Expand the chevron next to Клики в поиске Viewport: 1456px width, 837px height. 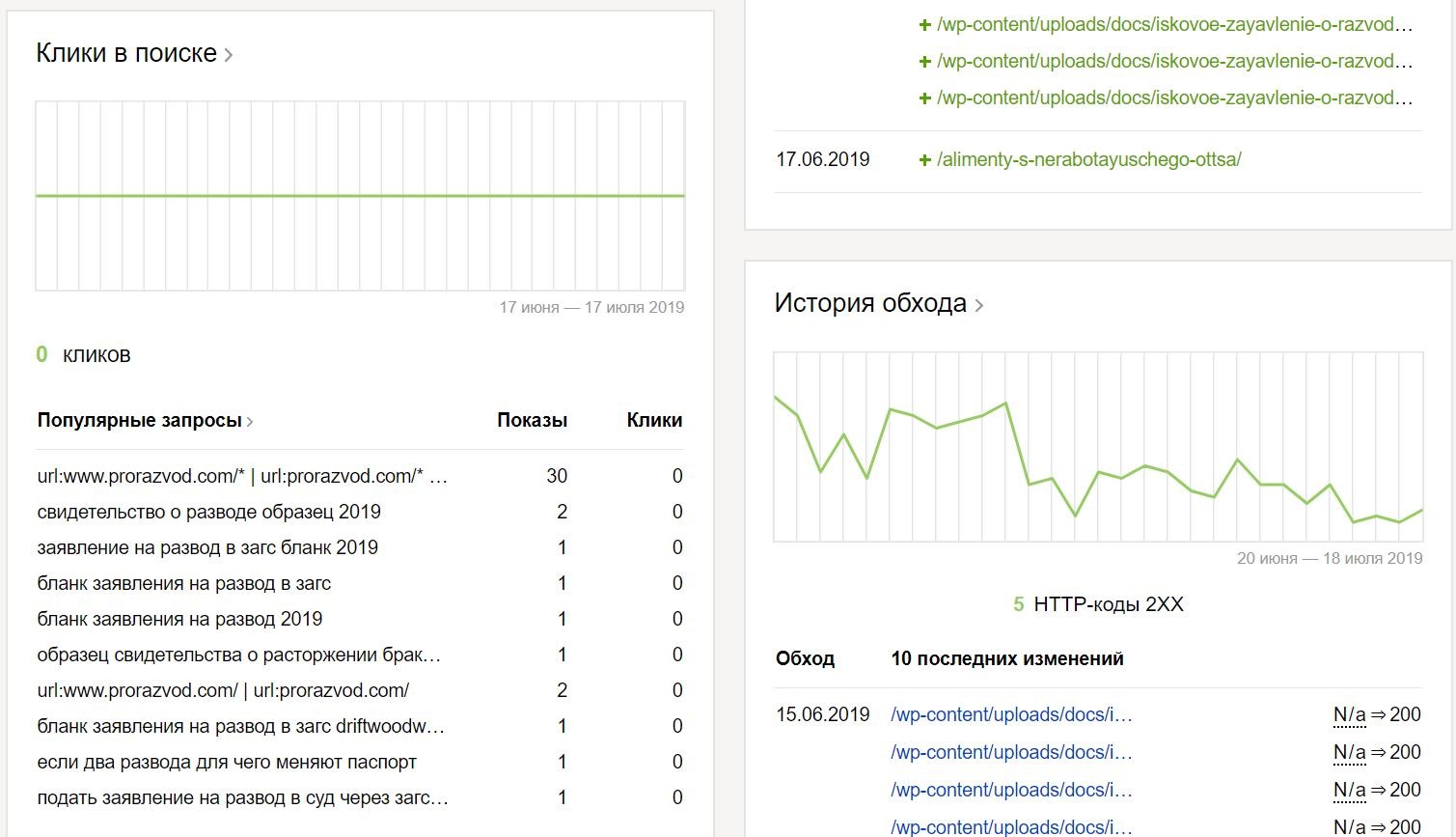tap(229, 55)
